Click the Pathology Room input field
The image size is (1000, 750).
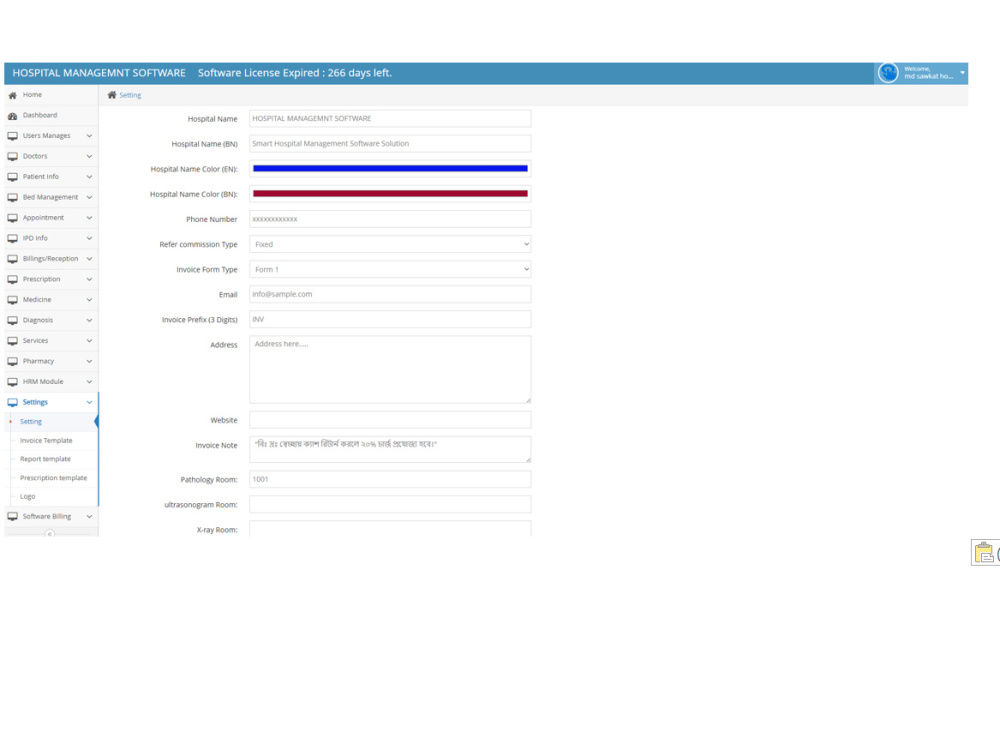[390, 479]
